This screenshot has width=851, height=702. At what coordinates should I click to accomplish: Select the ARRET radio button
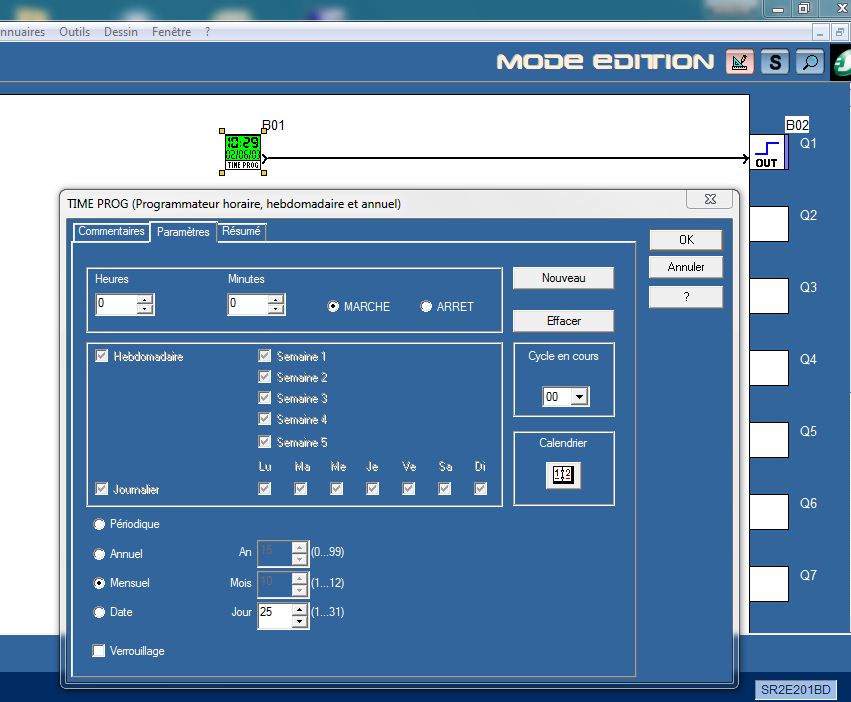427,307
